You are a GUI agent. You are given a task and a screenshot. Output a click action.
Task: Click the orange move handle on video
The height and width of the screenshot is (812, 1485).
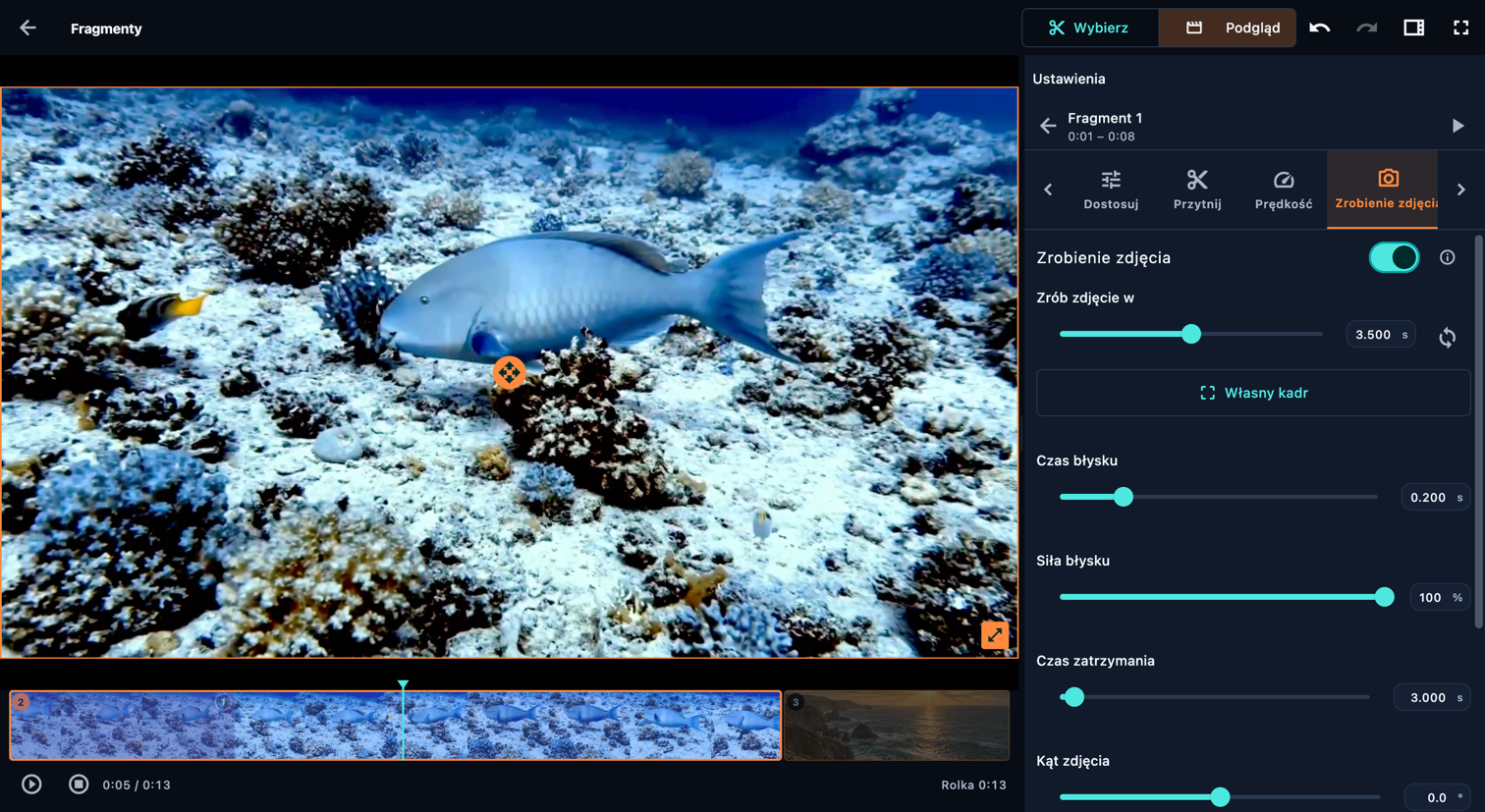coord(509,372)
